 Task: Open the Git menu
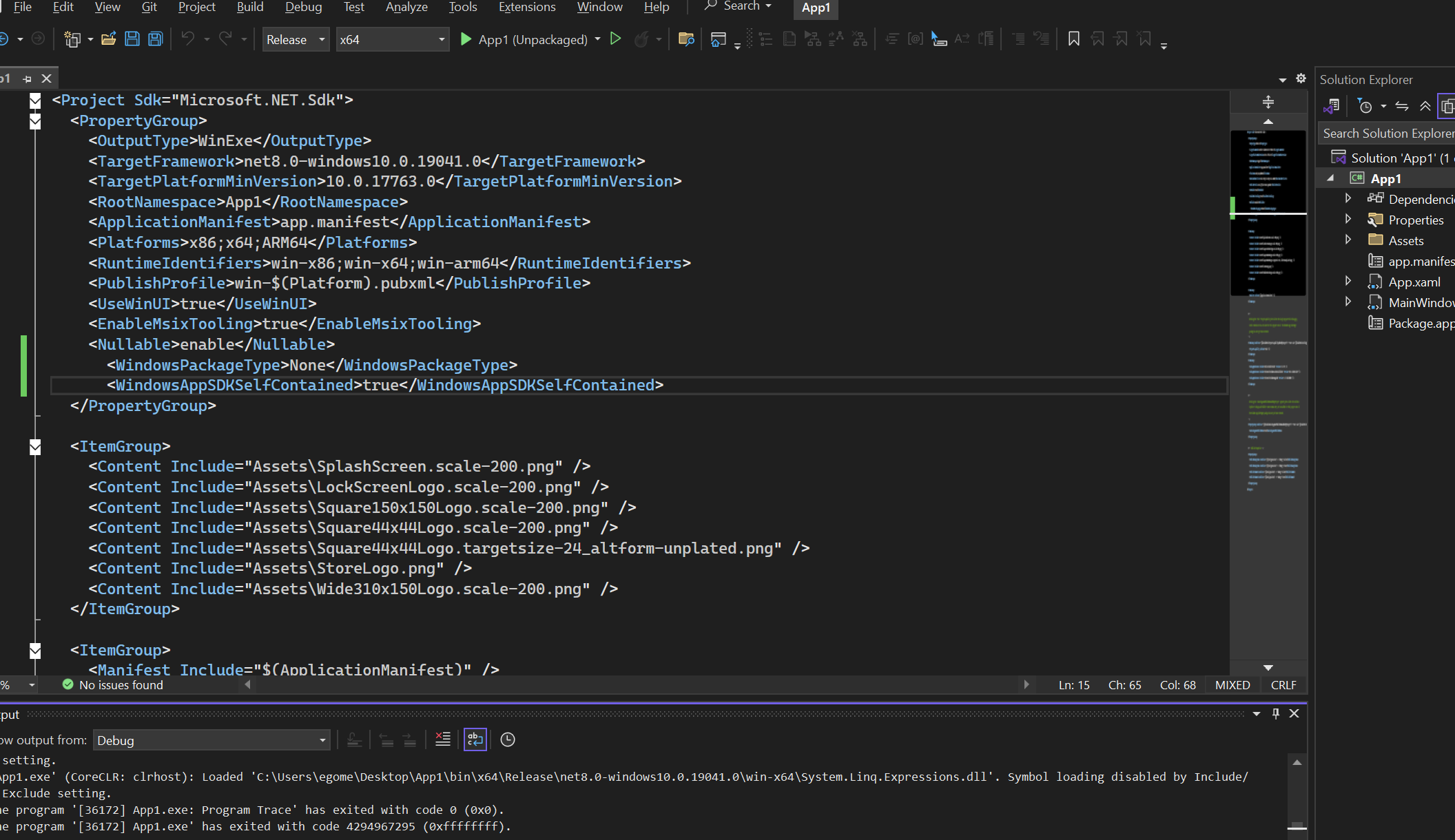(x=149, y=7)
